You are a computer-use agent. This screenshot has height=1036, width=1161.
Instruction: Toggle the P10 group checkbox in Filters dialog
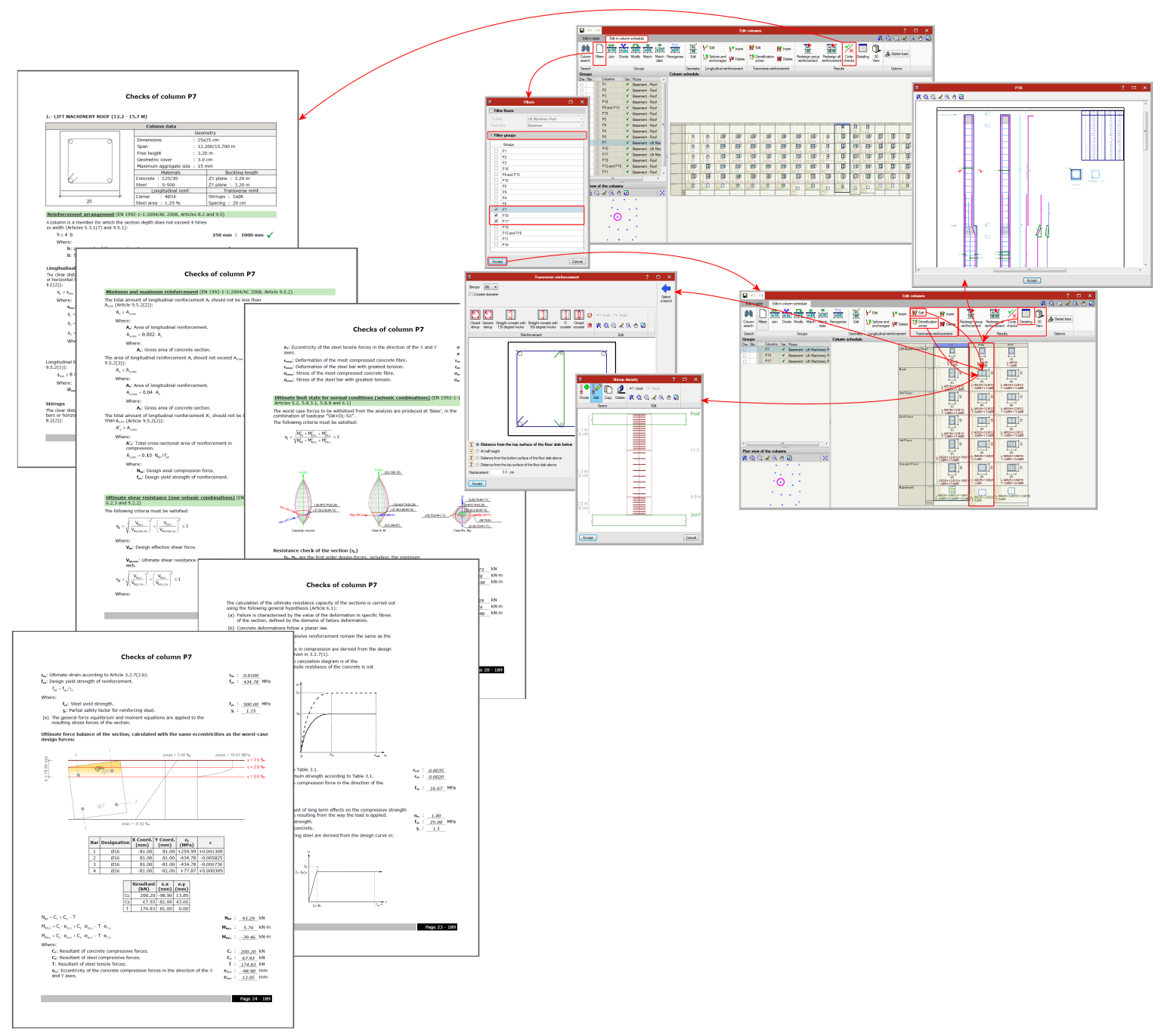click(496, 215)
